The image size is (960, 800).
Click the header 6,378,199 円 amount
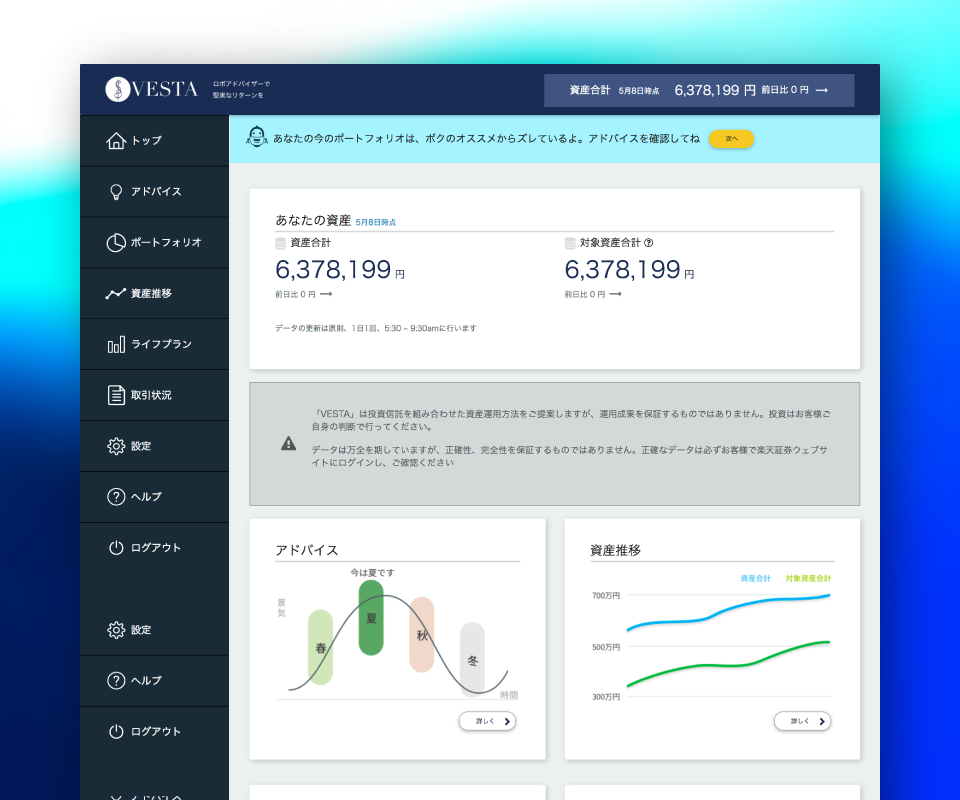[715, 90]
